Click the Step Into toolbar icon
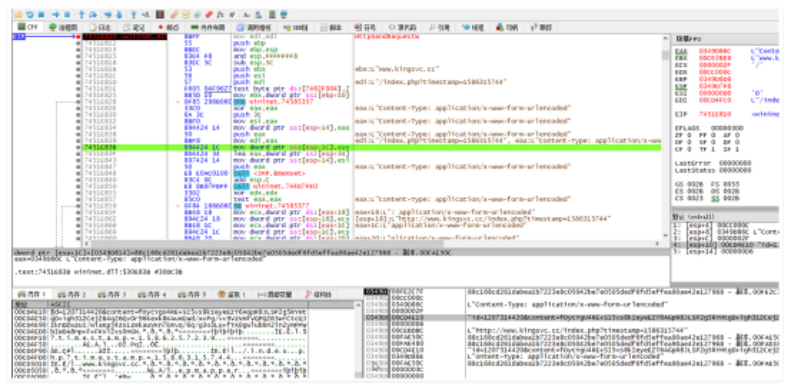This screenshot has width=791, height=387. (x=81, y=15)
